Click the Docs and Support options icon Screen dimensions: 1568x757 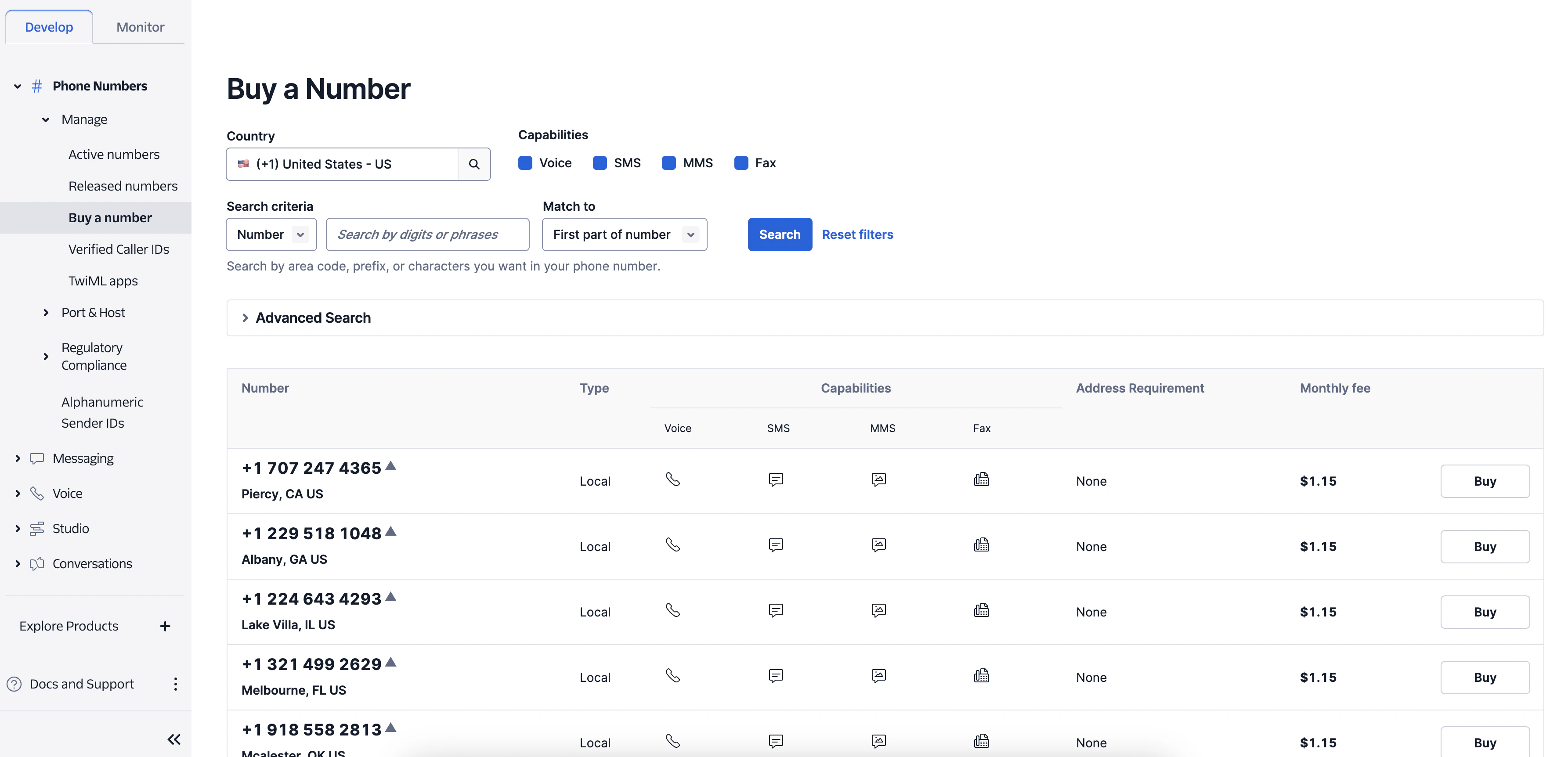(x=175, y=684)
